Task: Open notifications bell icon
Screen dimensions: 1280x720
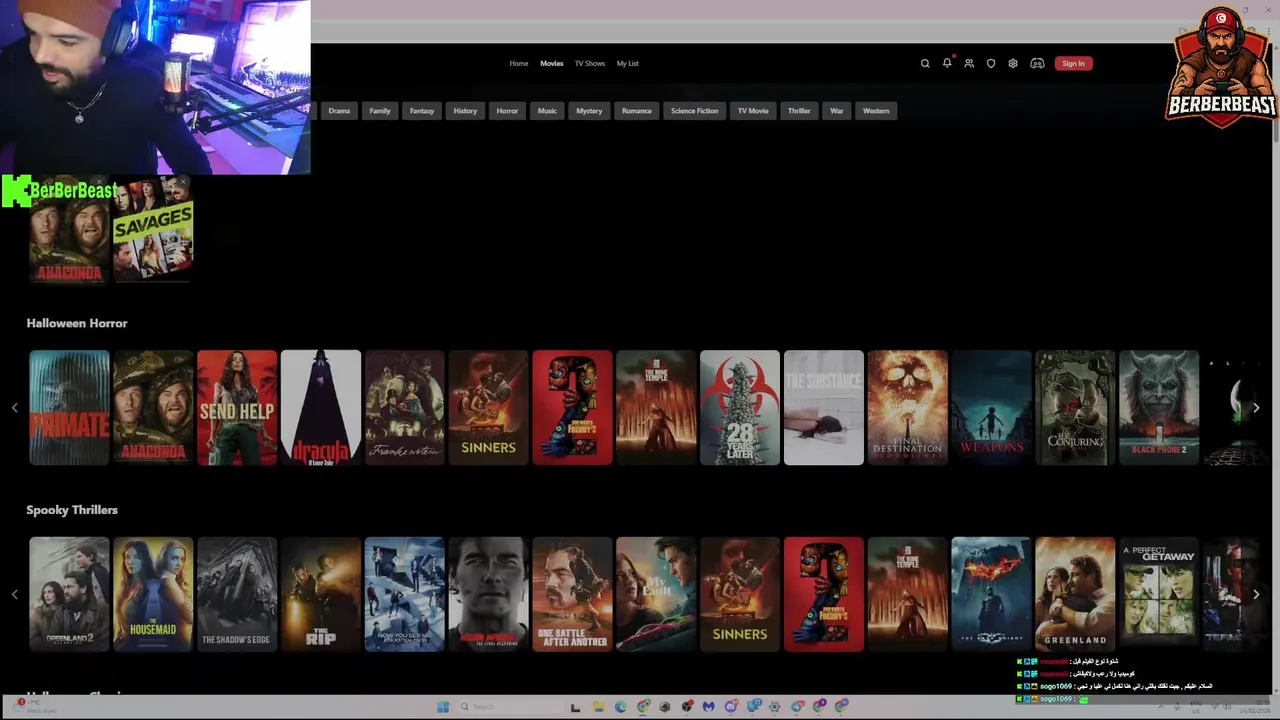Action: coord(947,63)
